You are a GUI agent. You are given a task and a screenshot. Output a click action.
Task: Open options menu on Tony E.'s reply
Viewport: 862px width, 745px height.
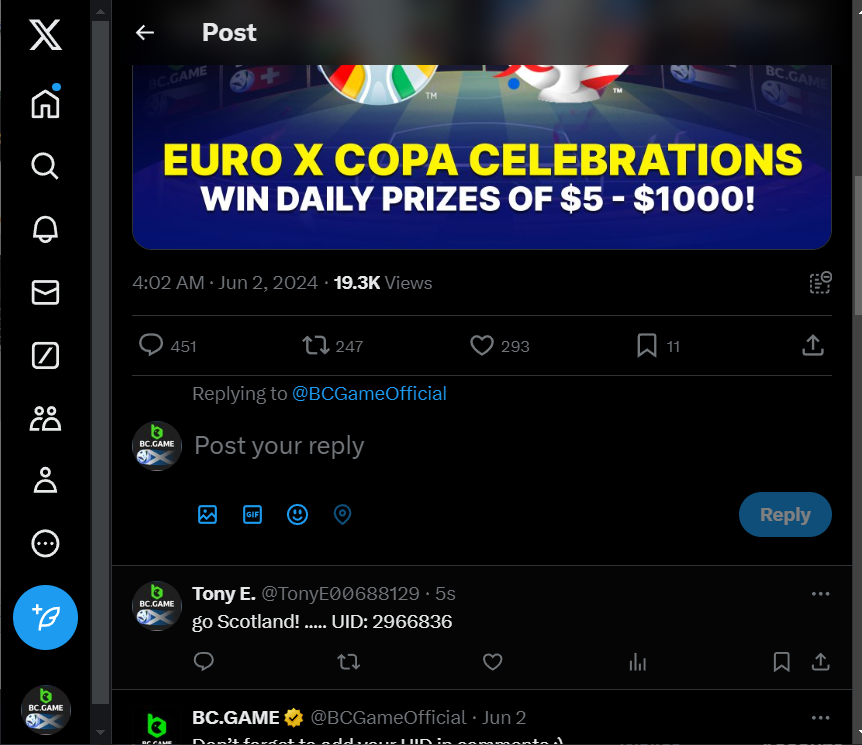pos(820,594)
